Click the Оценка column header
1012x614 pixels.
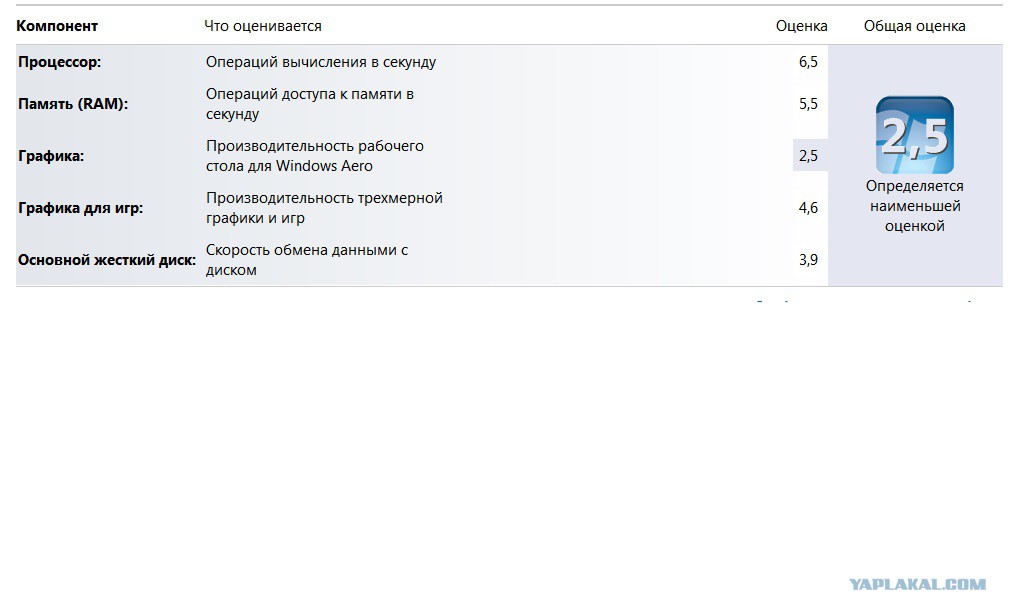(801, 26)
